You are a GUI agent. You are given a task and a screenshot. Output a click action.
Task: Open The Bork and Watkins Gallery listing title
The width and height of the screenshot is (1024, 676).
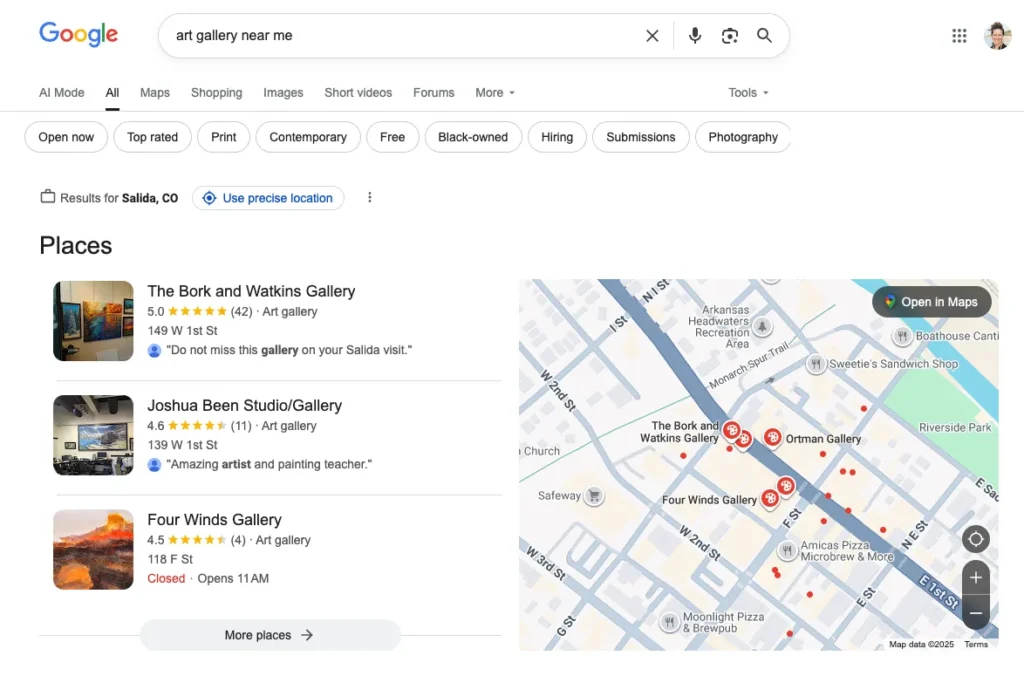[x=251, y=291]
